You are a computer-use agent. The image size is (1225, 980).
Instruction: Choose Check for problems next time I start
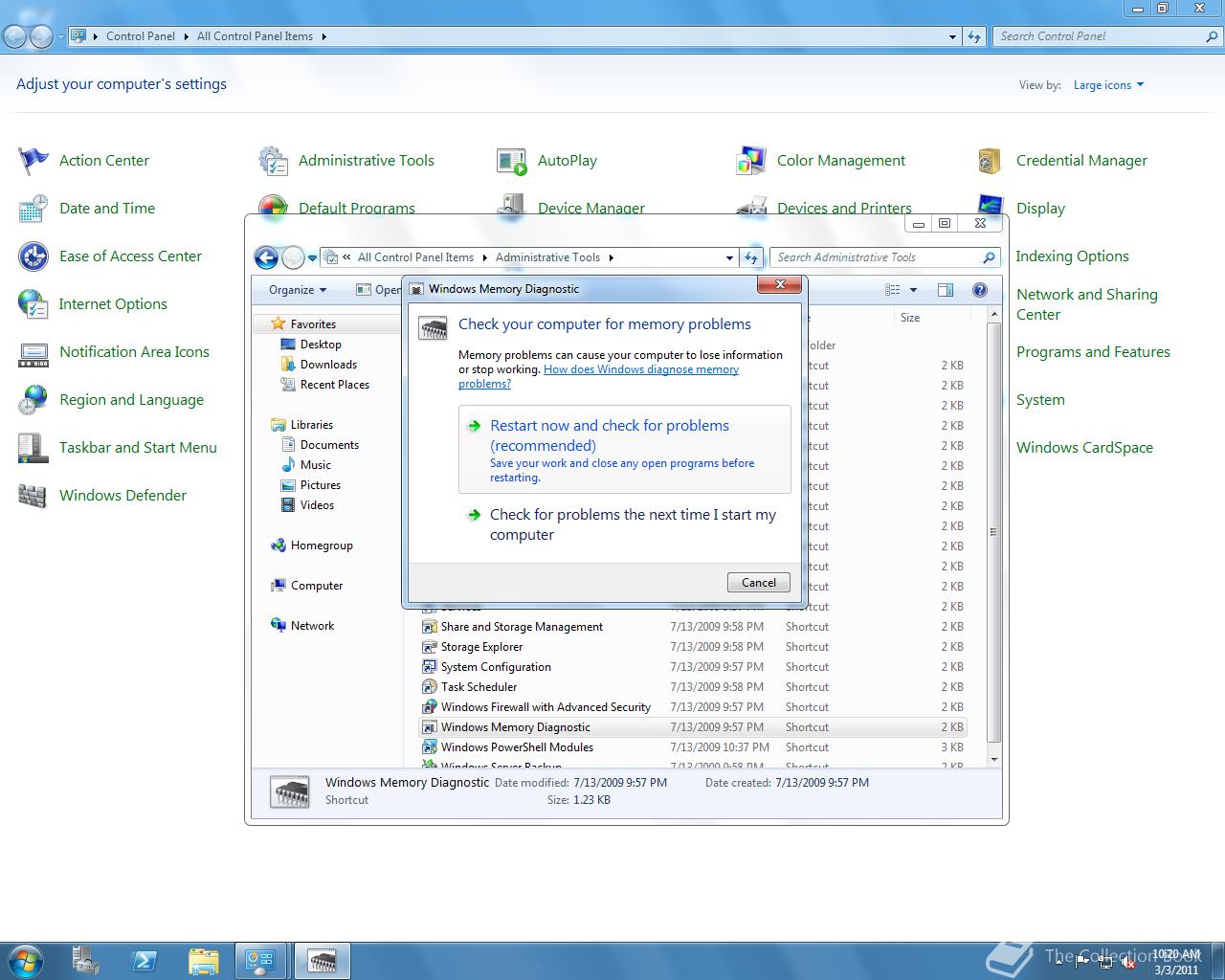625,524
